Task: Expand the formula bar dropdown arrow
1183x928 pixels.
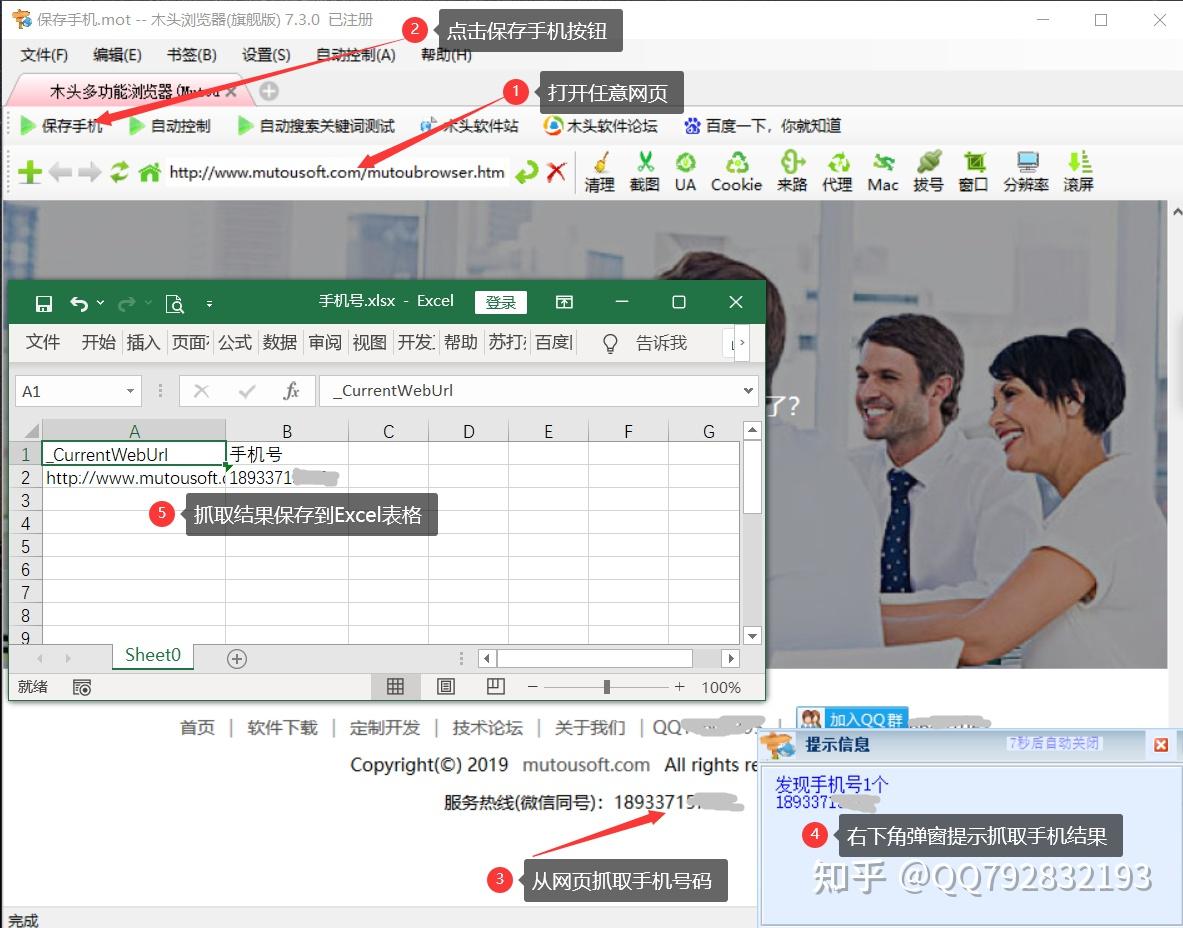Action: (746, 391)
